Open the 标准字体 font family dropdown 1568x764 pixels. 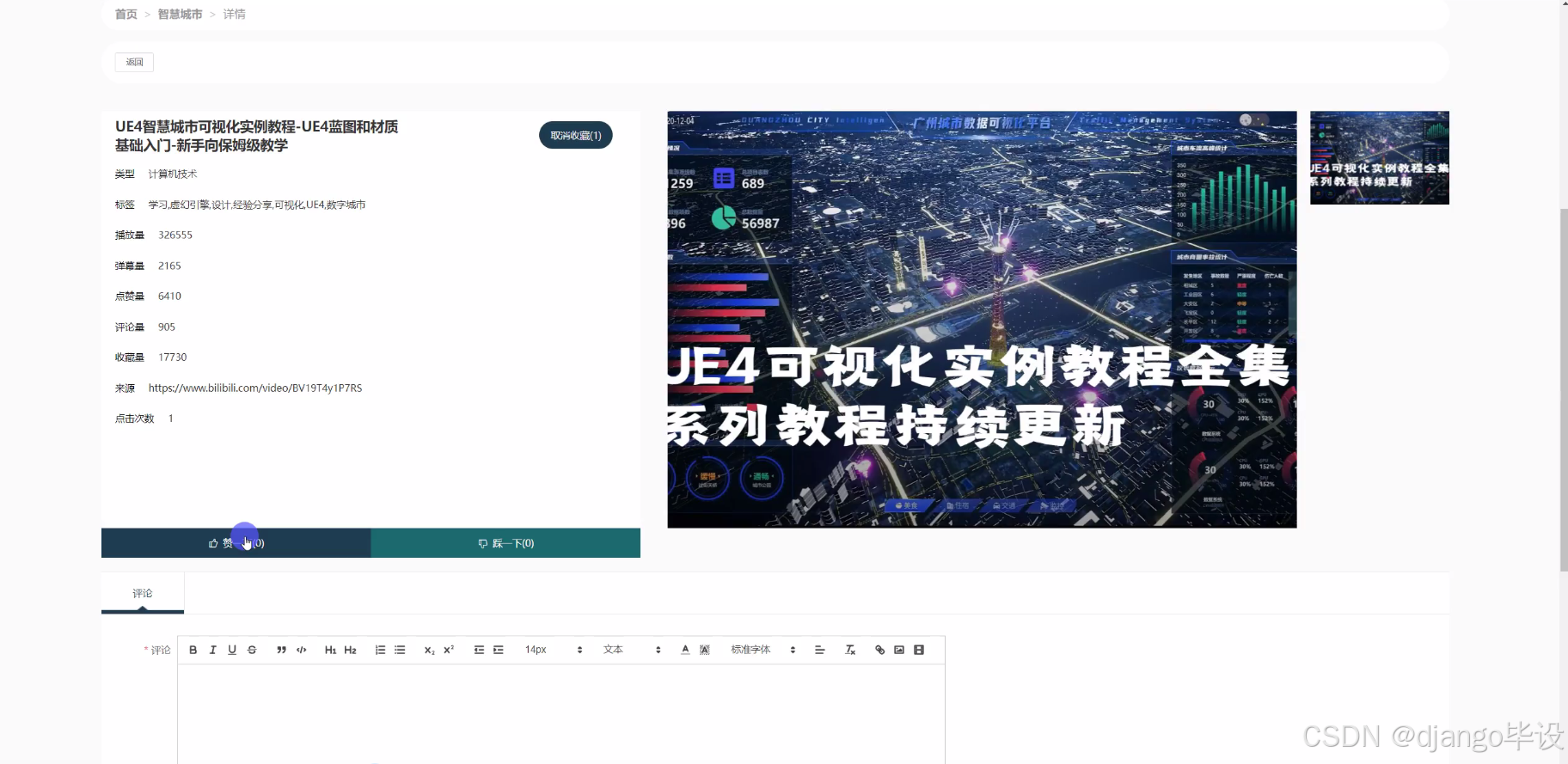click(x=763, y=650)
